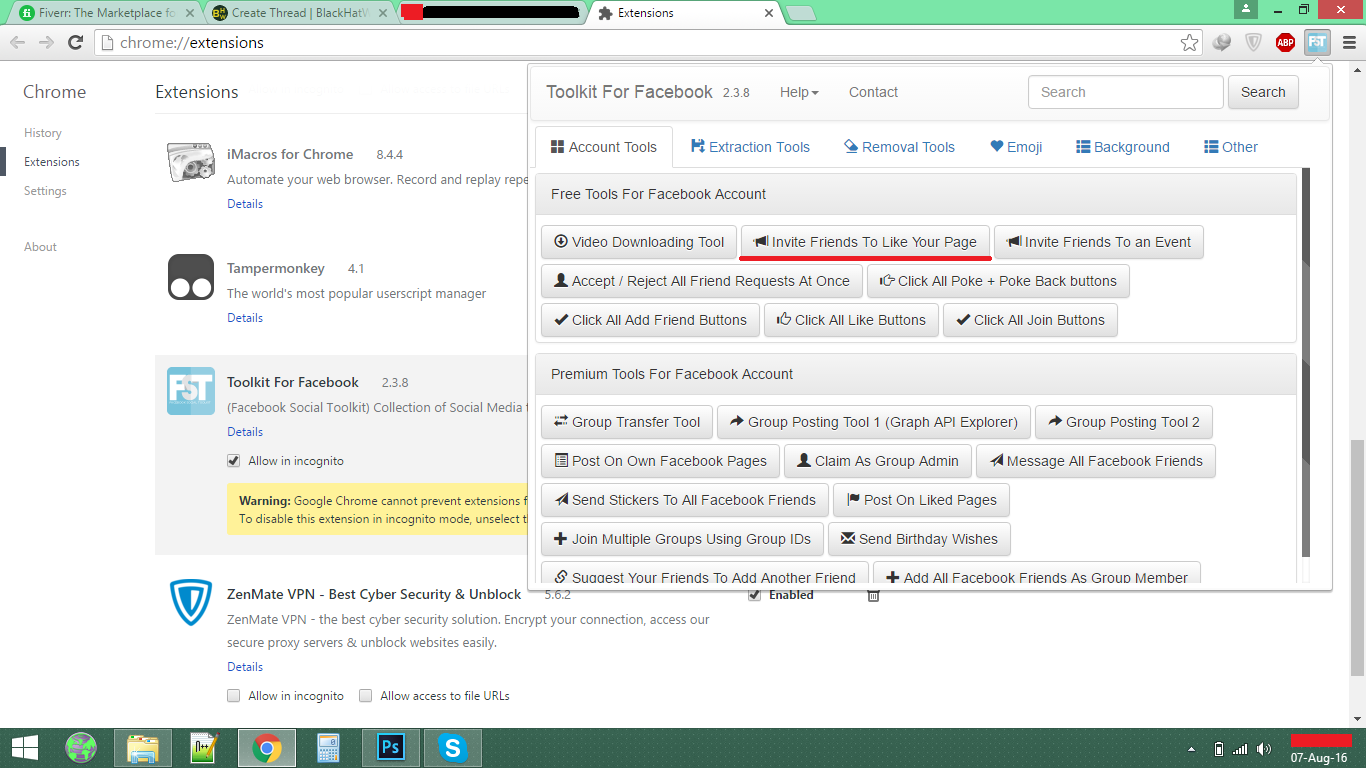Image resolution: width=1366 pixels, height=768 pixels.
Task: Uncheck the Enabled box for ZenMate VPN
Action: [x=755, y=595]
